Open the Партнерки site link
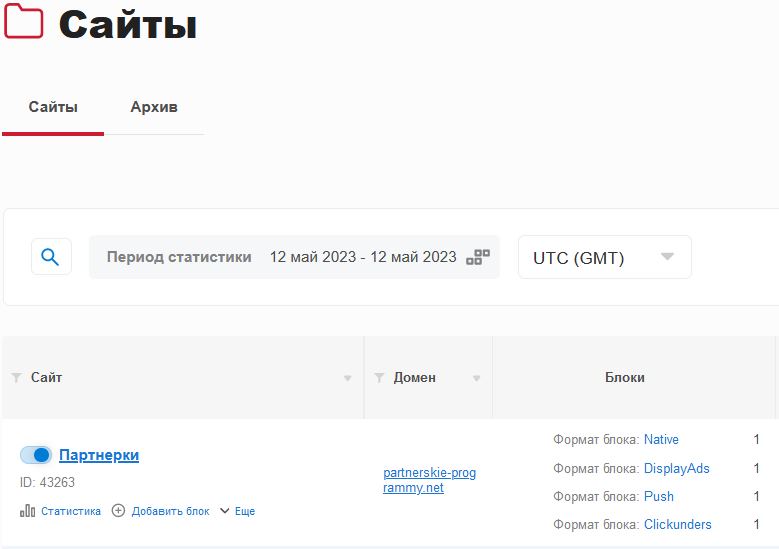 point(99,455)
